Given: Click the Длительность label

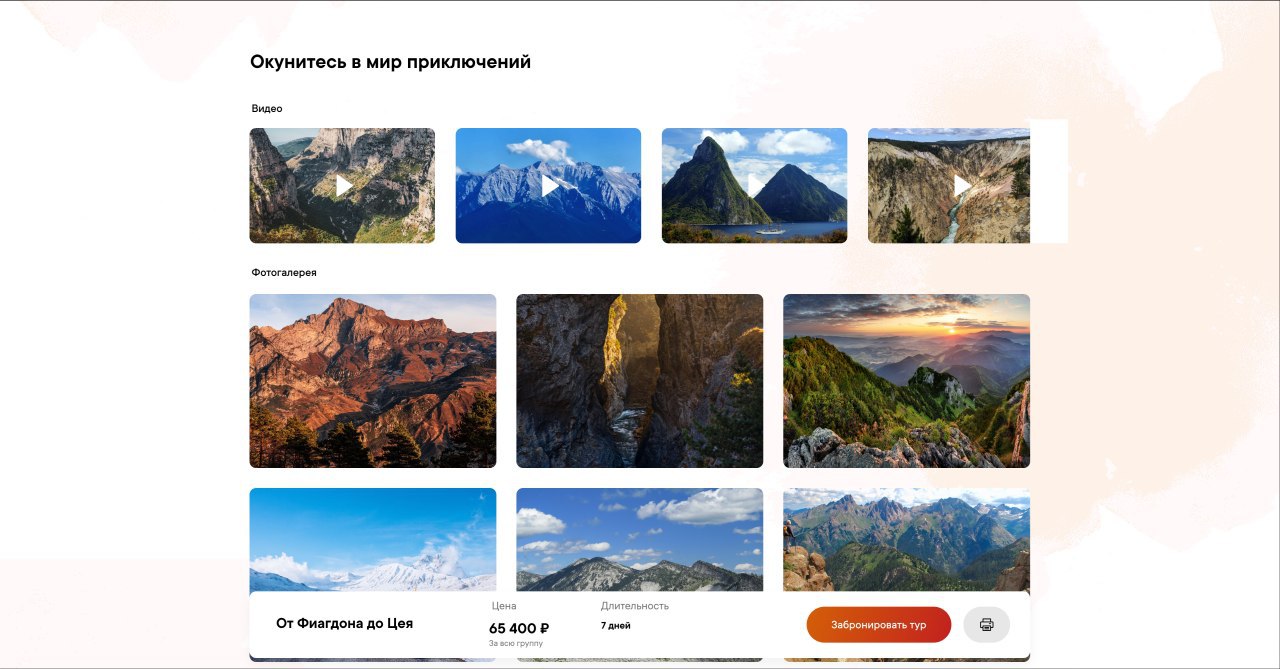Looking at the screenshot, I should (635, 606).
